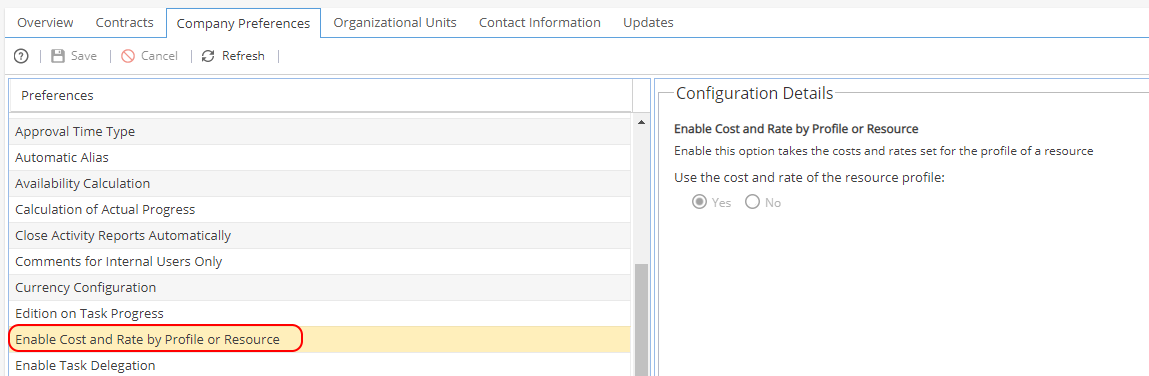Screen dimensions: 1149x376
Task: Open the Contracts tab
Action: (x=125, y=23)
